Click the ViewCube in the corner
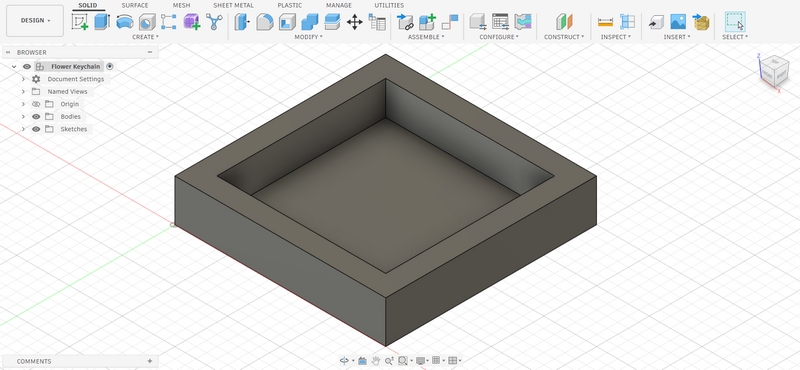The image size is (800, 370). [774, 72]
